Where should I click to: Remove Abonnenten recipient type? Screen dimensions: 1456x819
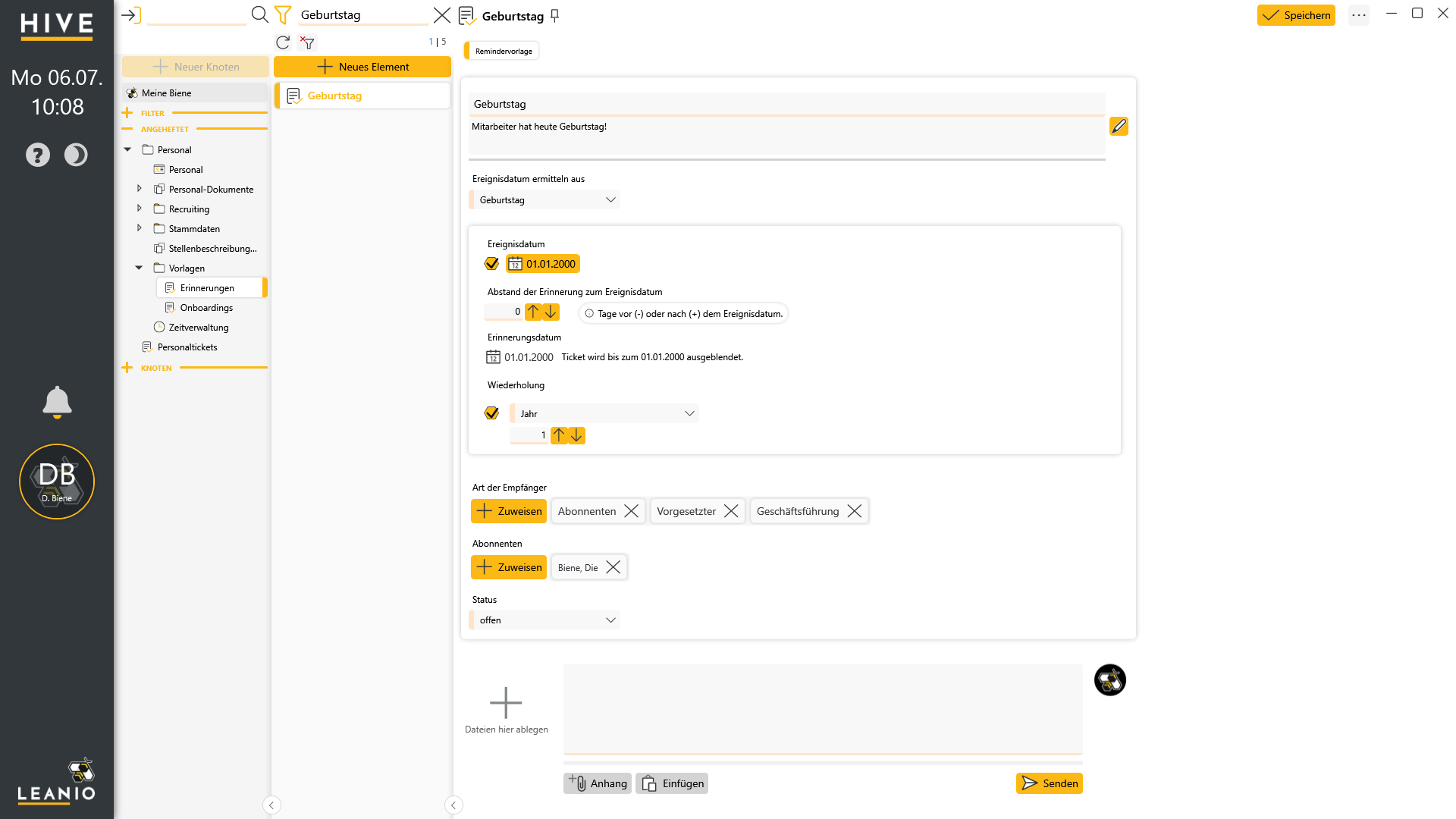[631, 511]
